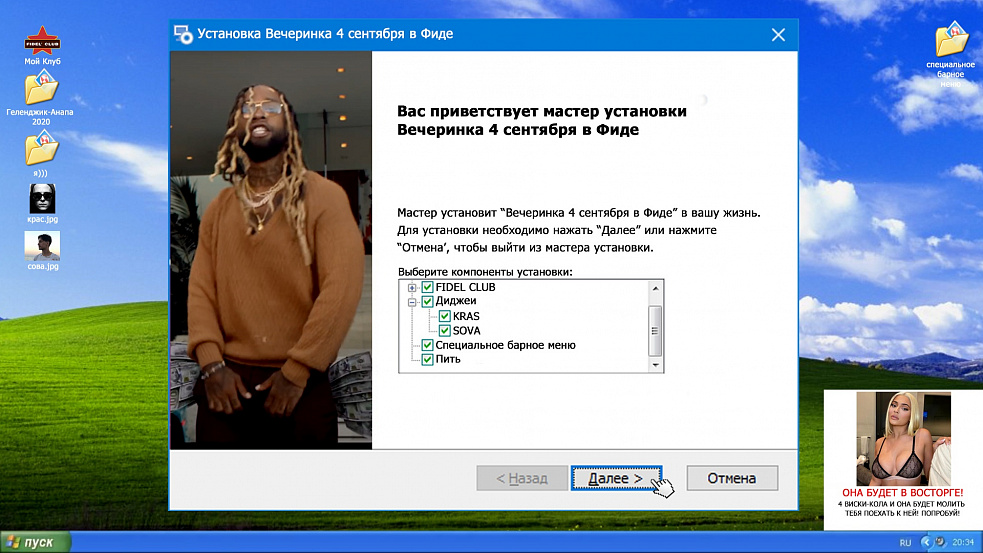Uncheck the Диджеи component checkbox

[428, 302]
